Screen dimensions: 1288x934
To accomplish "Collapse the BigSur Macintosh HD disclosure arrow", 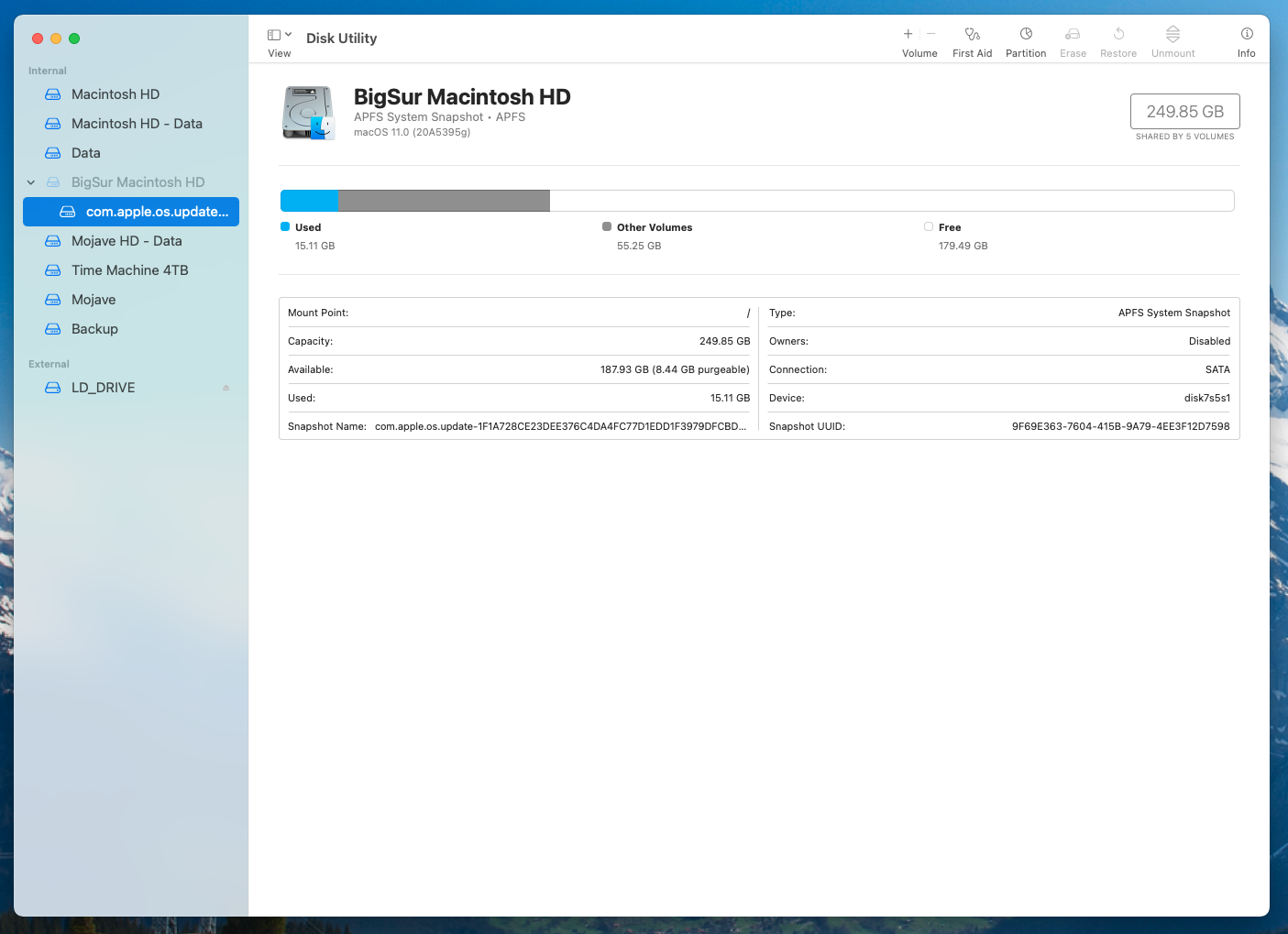I will click(31, 182).
